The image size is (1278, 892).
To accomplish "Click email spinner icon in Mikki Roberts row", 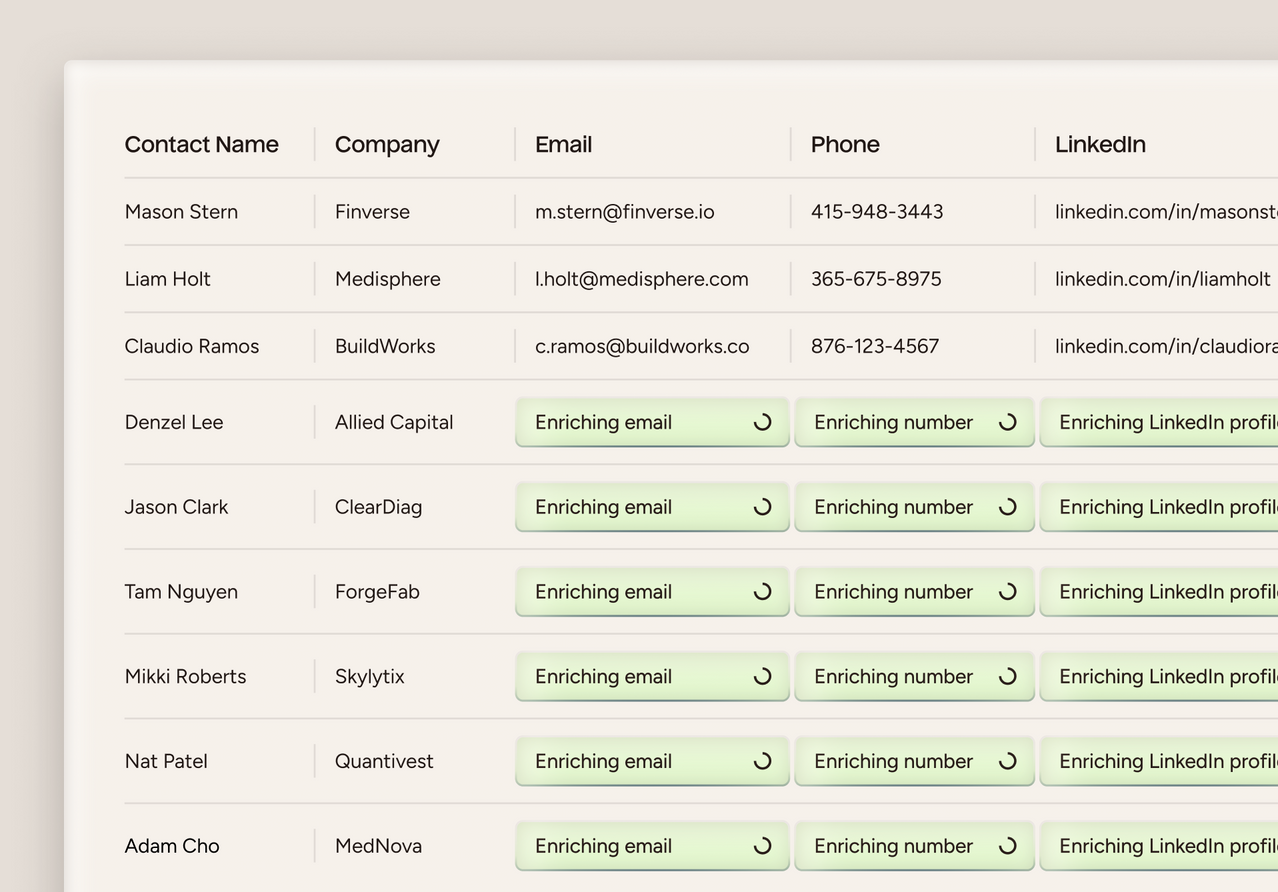I will (762, 676).
